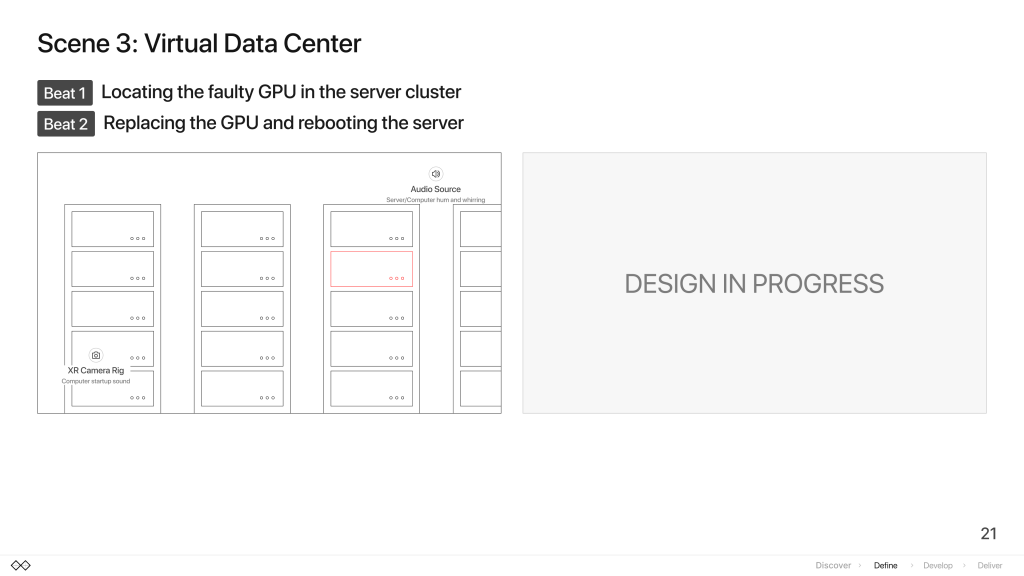Click the Audio Source speaker icon

coord(436,174)
